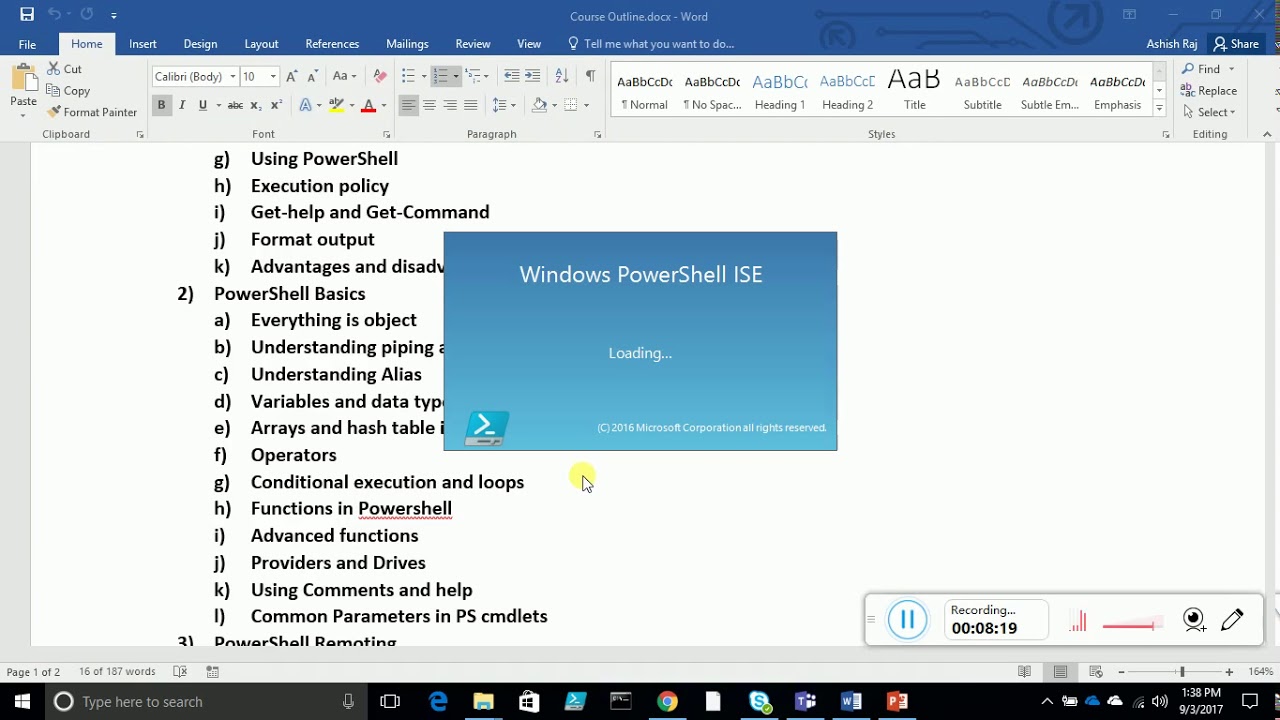Open Microsoft Edge from taskbar

point(438,701)
